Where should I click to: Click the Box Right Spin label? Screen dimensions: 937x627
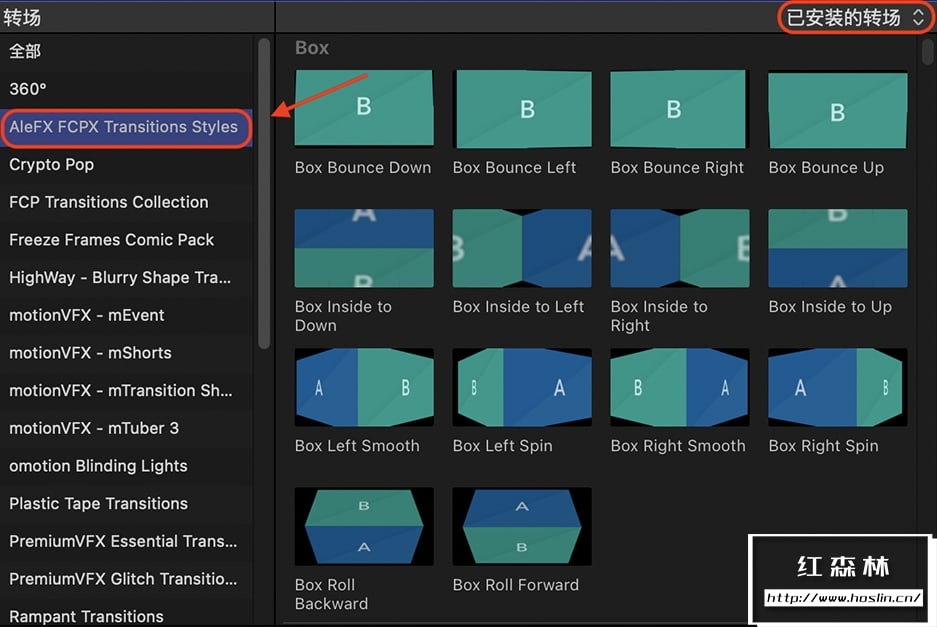(823, 446)
